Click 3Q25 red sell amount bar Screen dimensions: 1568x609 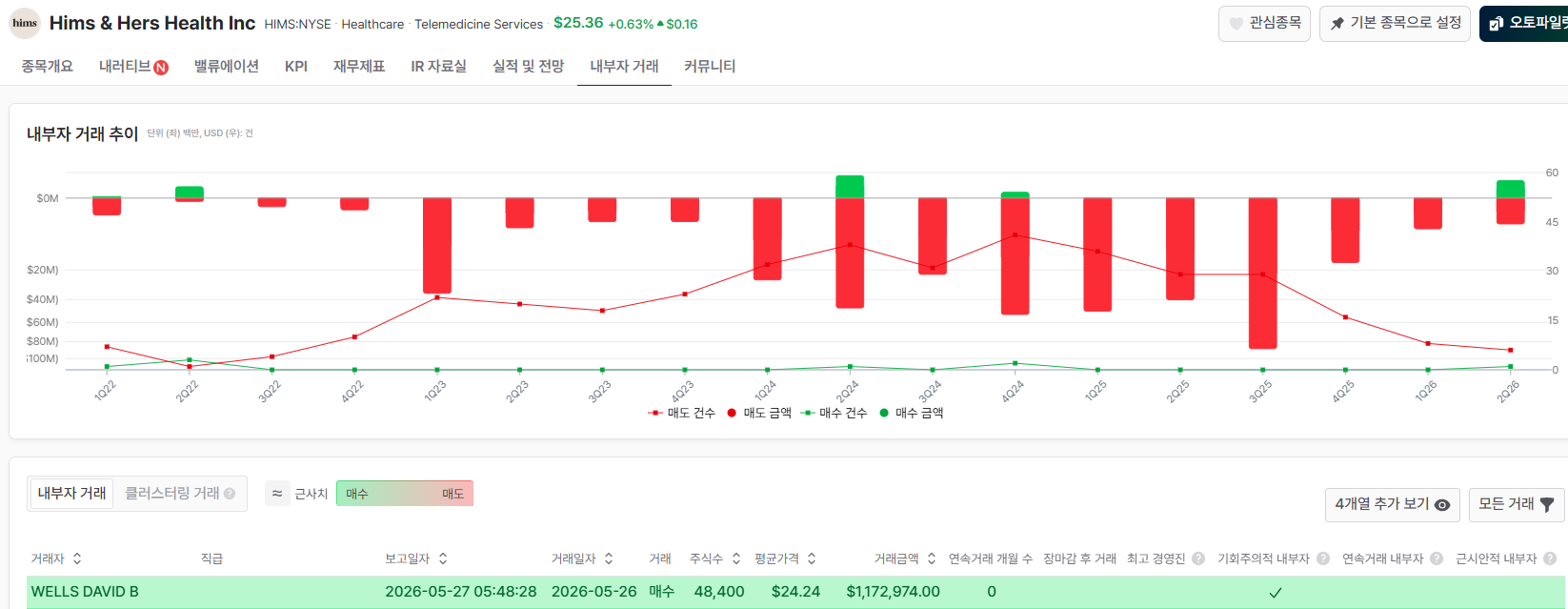click(x=1262, y=274)
